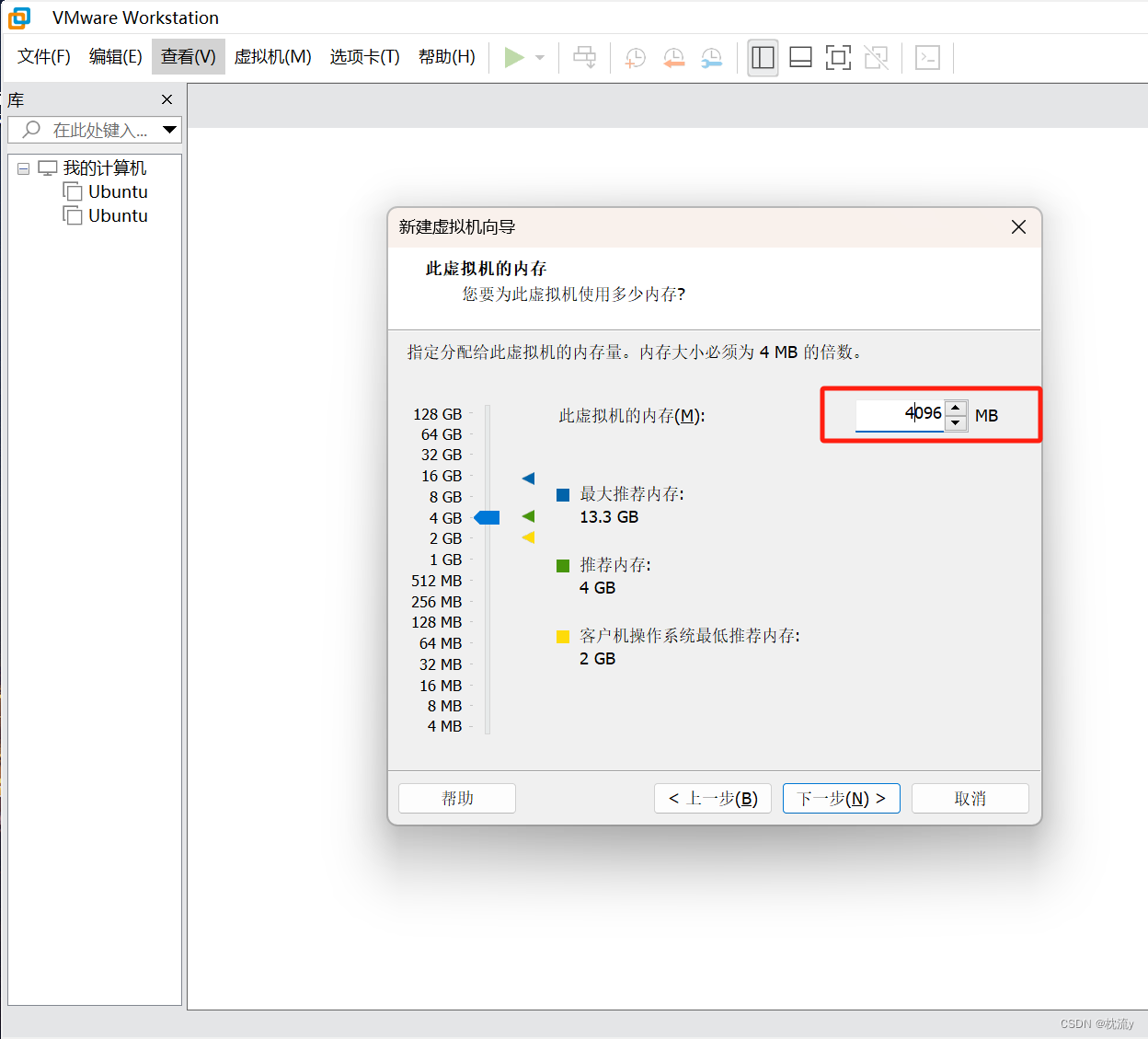Open the 帮助(H) menu
This screenshot has width=1148, height=1039.
pyautogui.click(x=447, y=57)
